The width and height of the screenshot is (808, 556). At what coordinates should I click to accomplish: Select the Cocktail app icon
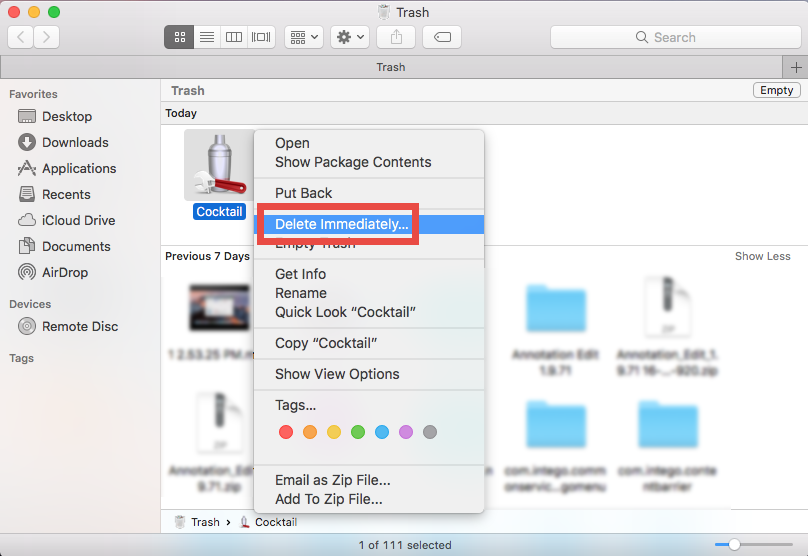(x=220, y=165)
